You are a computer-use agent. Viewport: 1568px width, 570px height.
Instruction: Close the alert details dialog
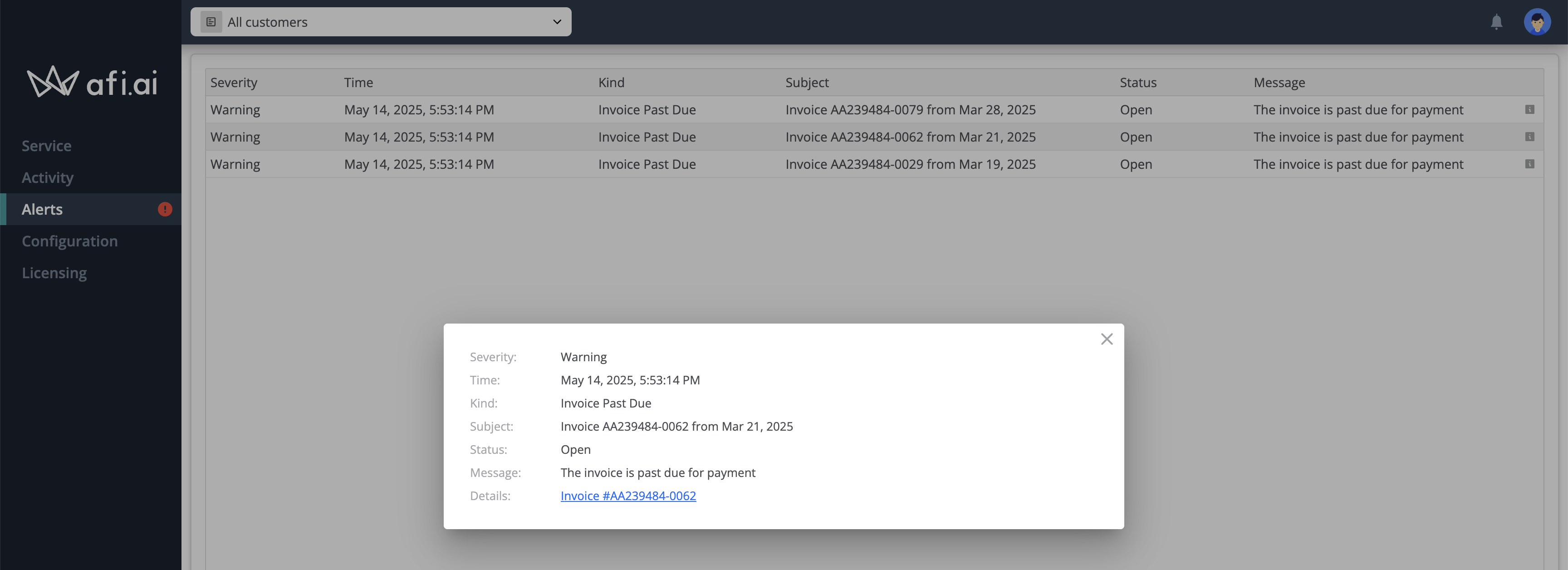(1106, 339)
